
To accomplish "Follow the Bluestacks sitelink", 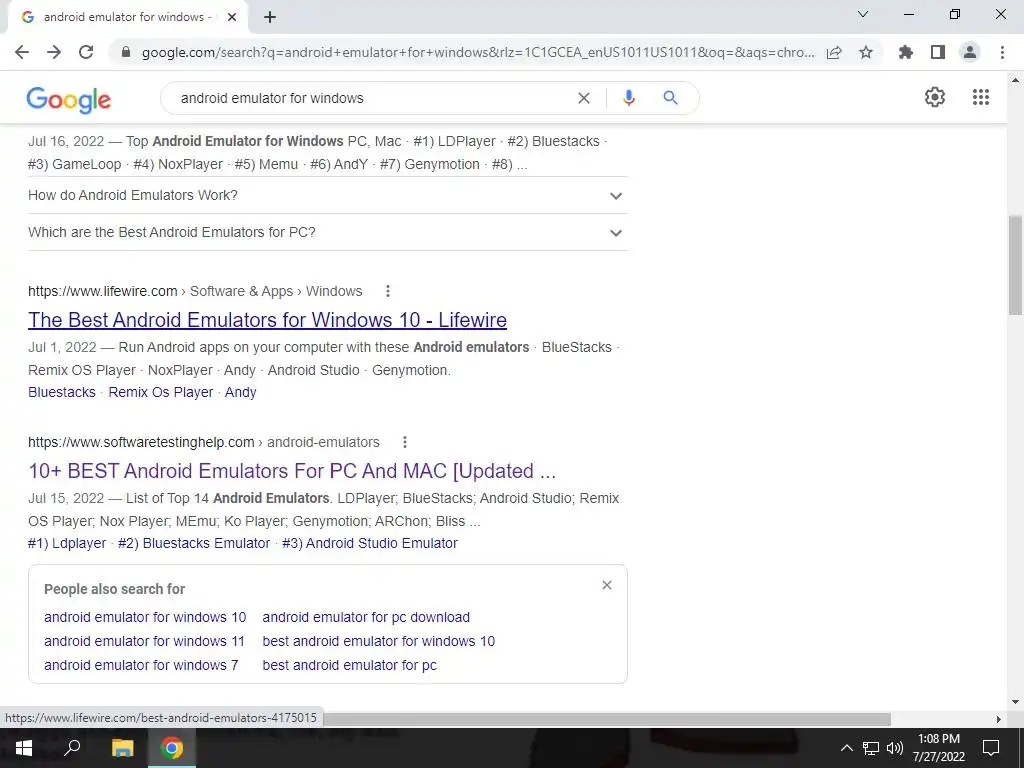I will point(61,392).
